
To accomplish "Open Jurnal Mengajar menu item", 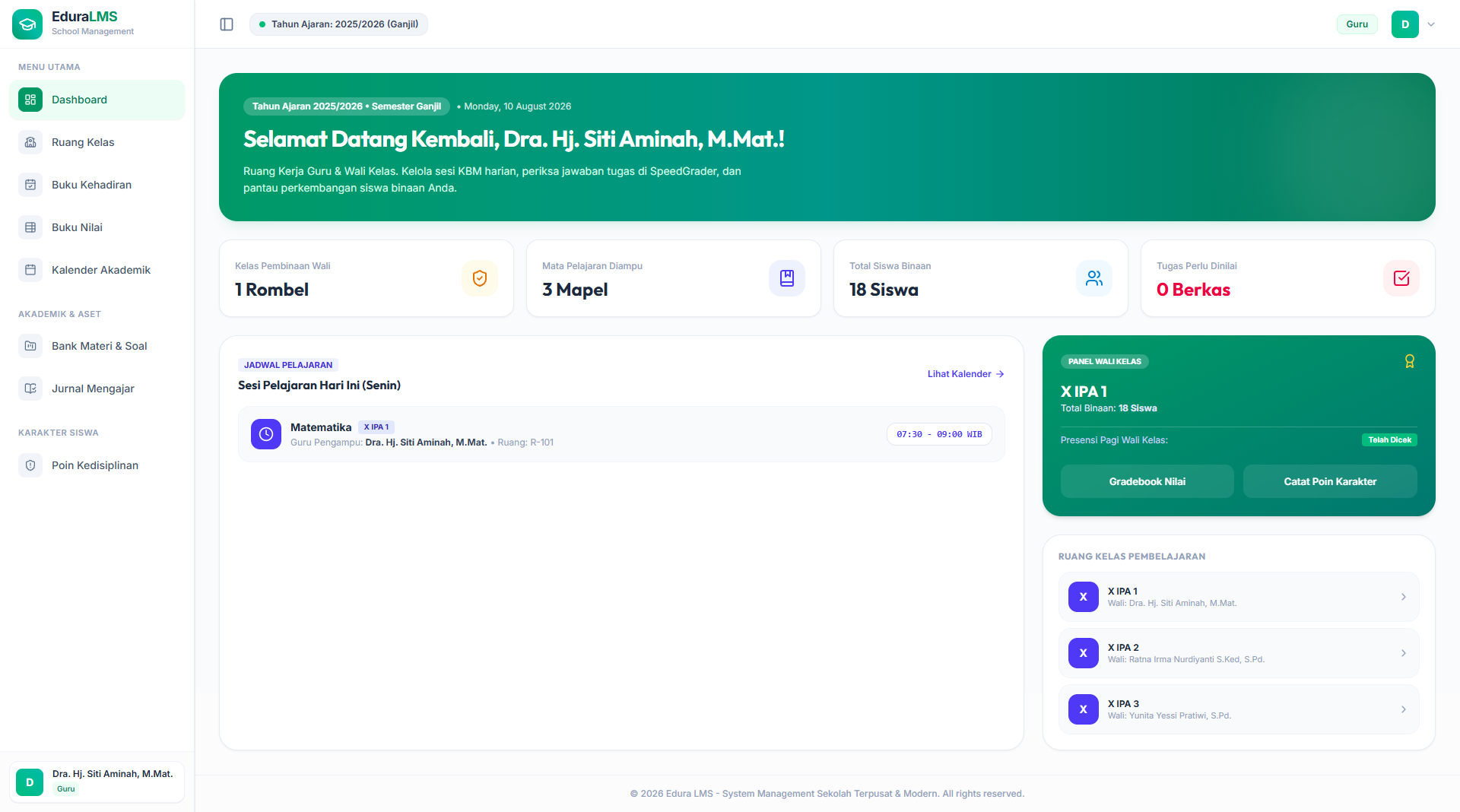I will (97, 389).
